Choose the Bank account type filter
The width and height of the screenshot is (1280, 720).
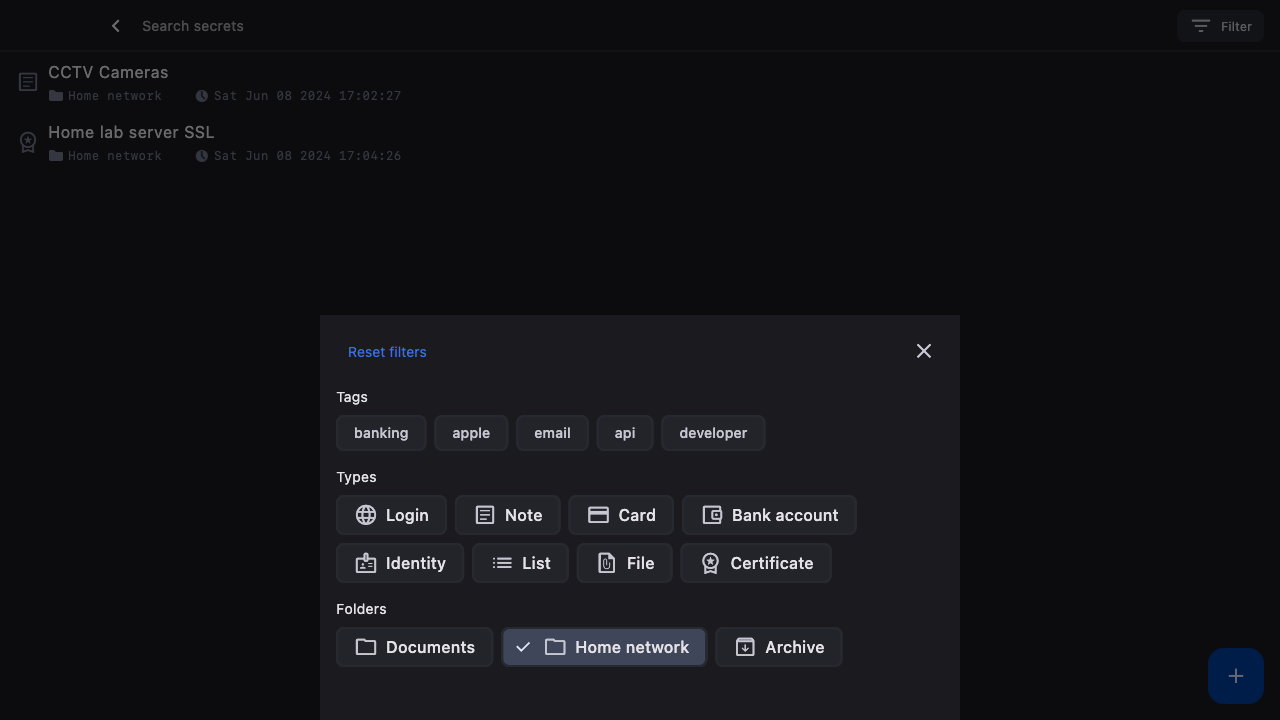(769, 515)
